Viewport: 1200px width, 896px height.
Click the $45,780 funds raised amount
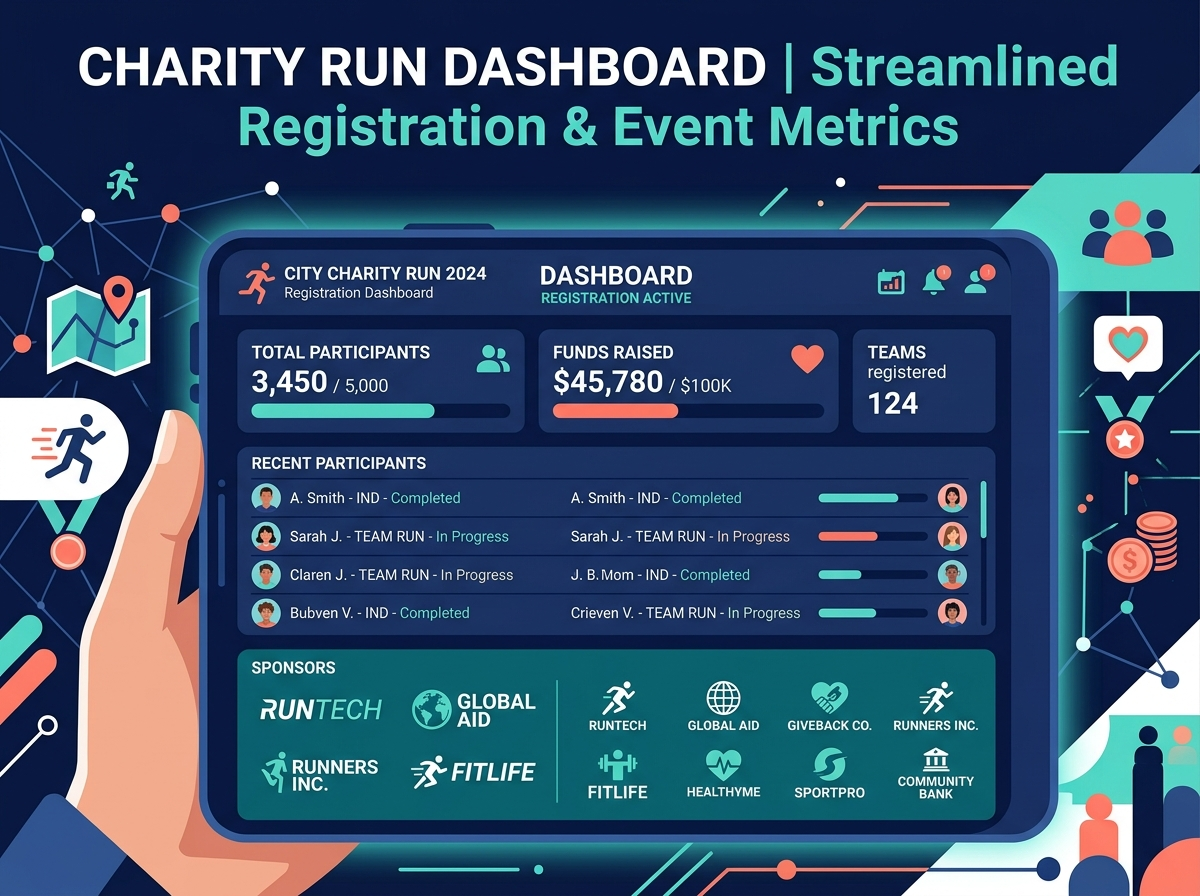608,381
